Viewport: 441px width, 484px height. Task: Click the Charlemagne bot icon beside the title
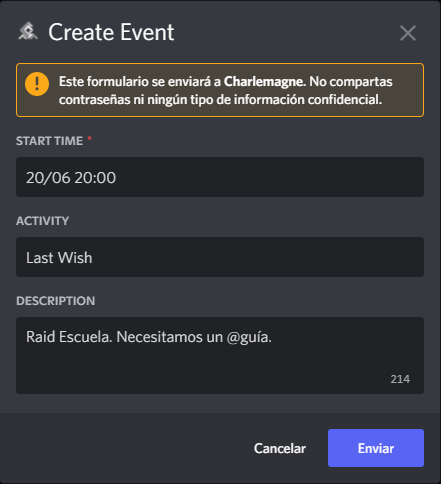coord(28,31)
